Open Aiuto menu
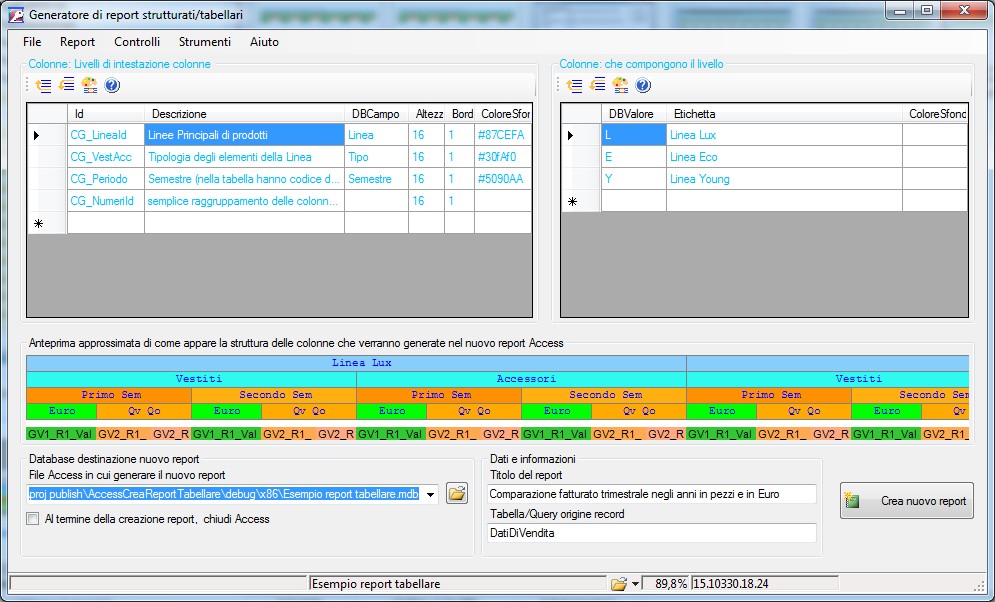Viewport: 995px width, 602px height. point(265,42)
